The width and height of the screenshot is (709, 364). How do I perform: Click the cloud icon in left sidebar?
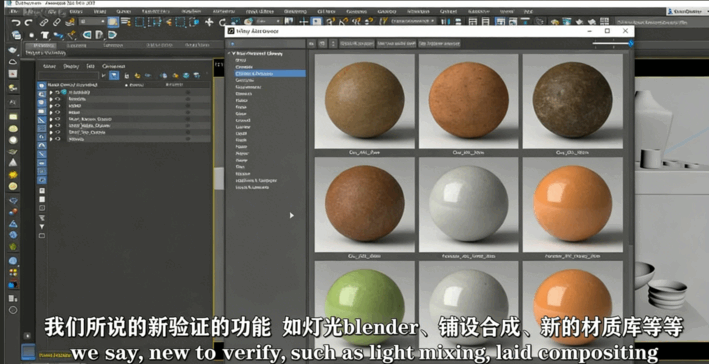coord(13,61)
